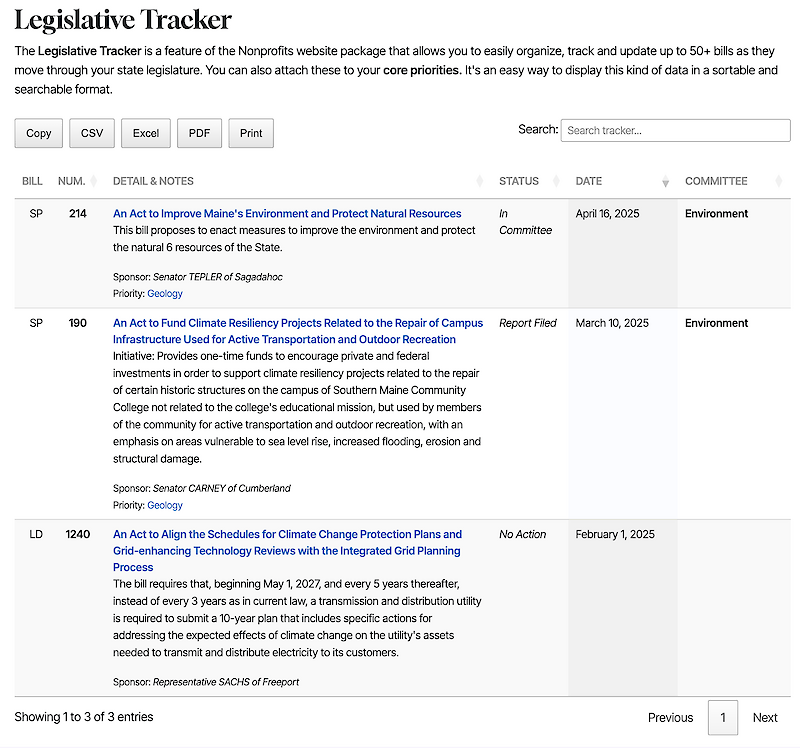Click the SP cell in row 214
Viewport: 800px width, 748px height.
[36, 214]
